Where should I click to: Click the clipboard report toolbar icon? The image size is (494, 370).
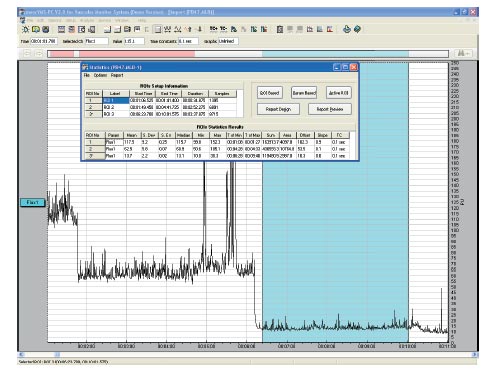pos(280,29)
